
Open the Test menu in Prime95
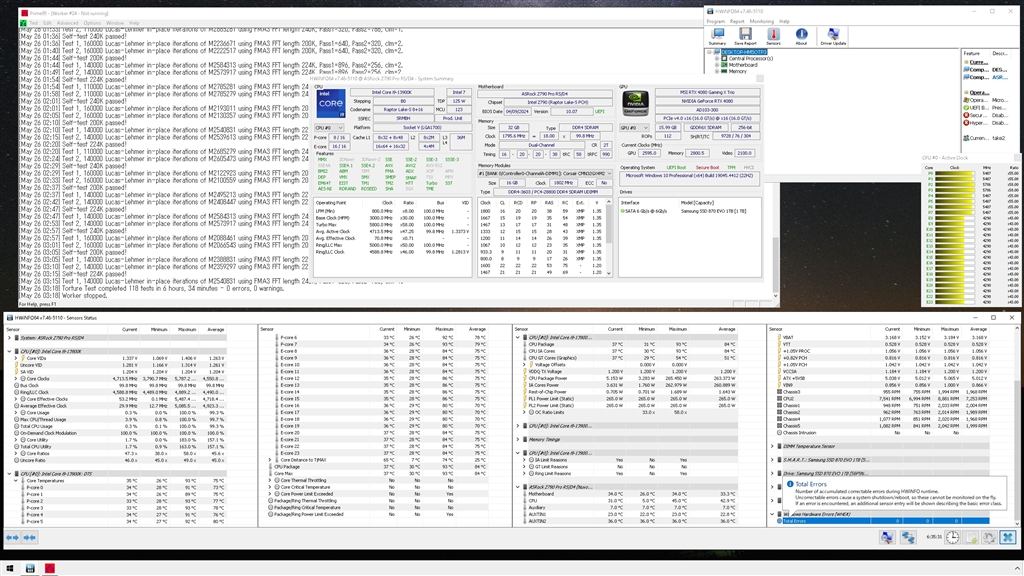pos(33,23)
